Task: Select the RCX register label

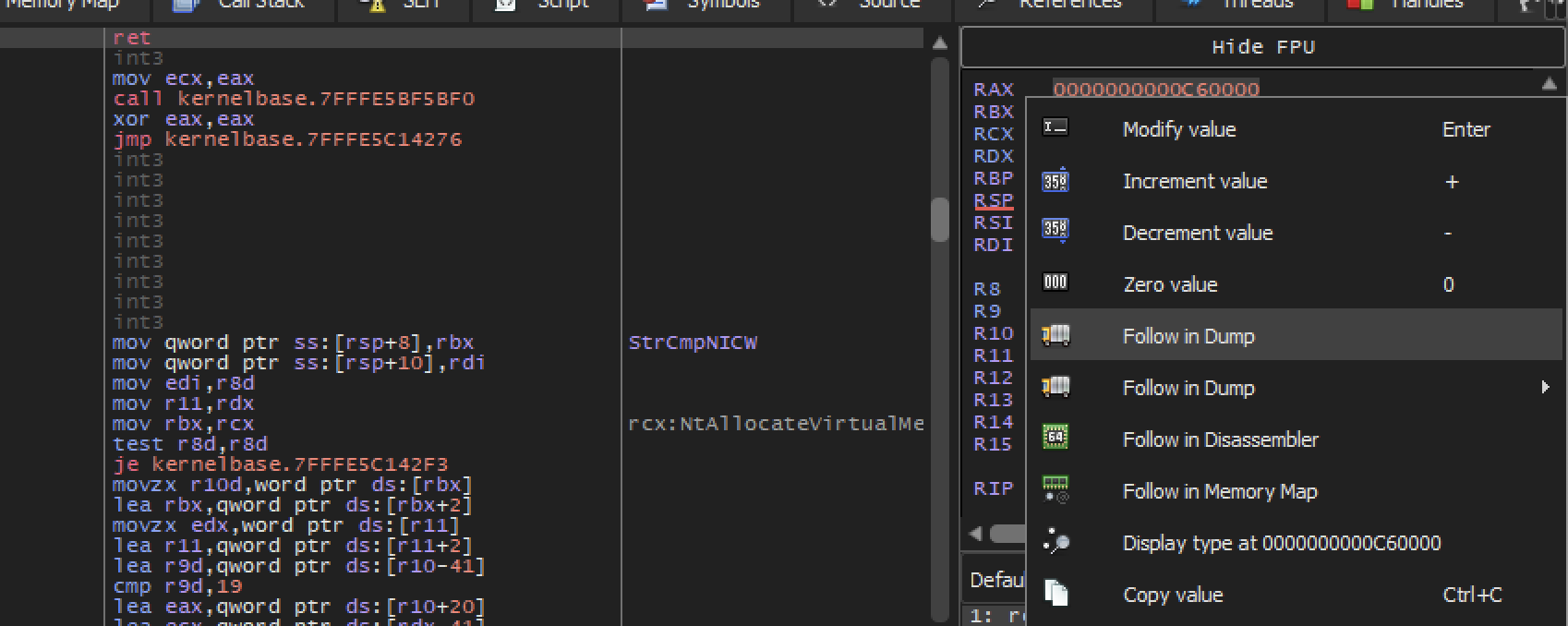Action: click(x=994, y=134)
